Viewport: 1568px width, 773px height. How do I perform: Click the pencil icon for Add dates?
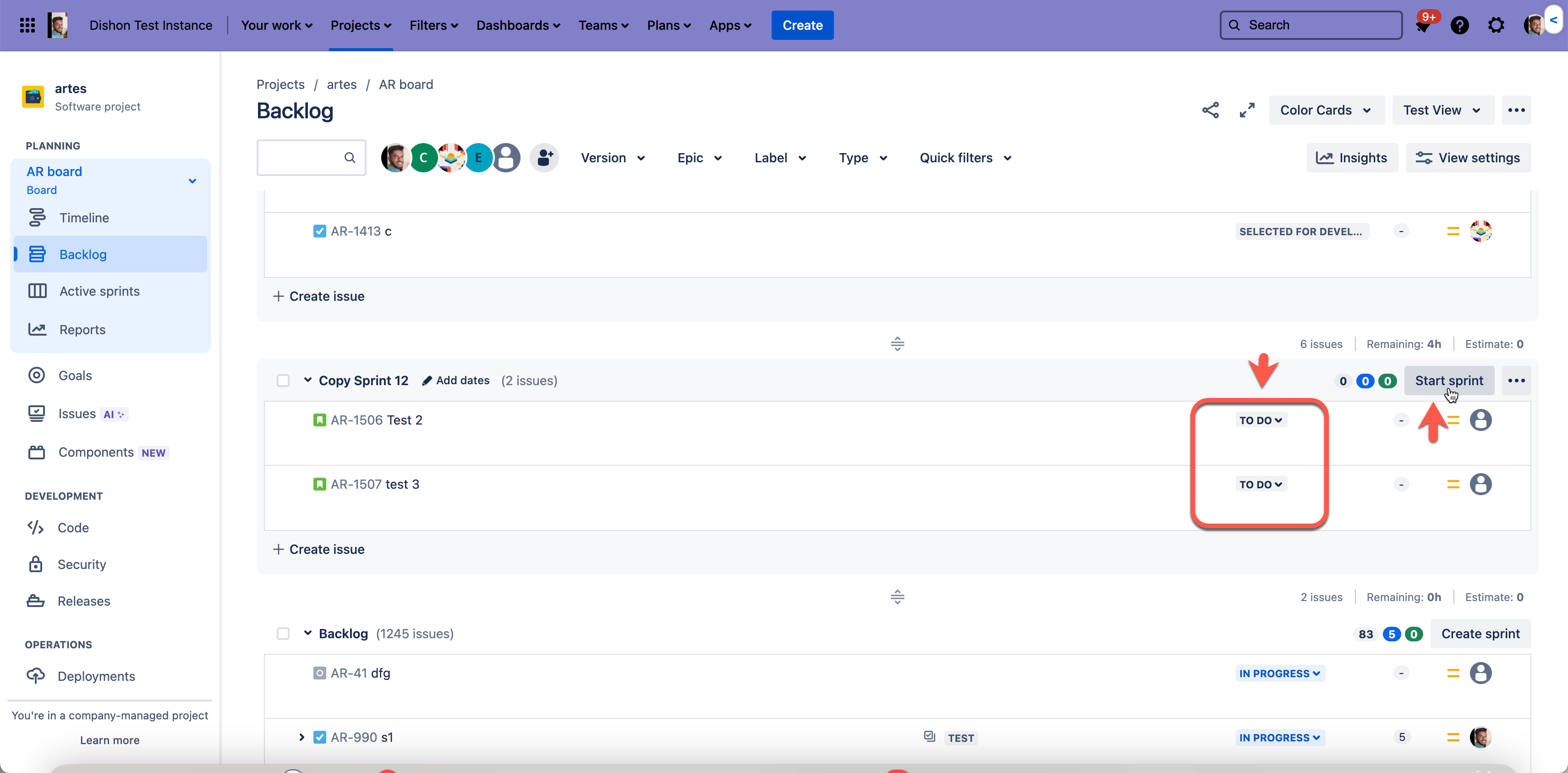tap(427, 381)
